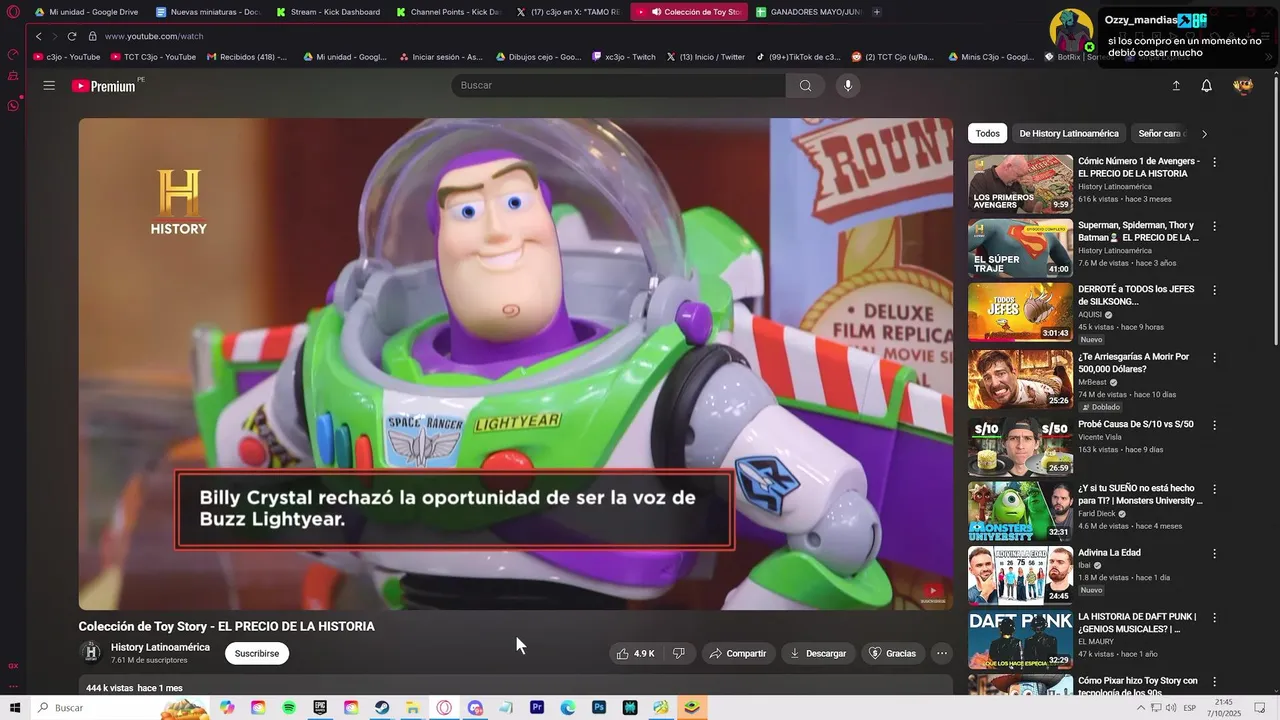Open Adivina La Edad video title
This screenshot has height=720, width=1280.
1109,553
